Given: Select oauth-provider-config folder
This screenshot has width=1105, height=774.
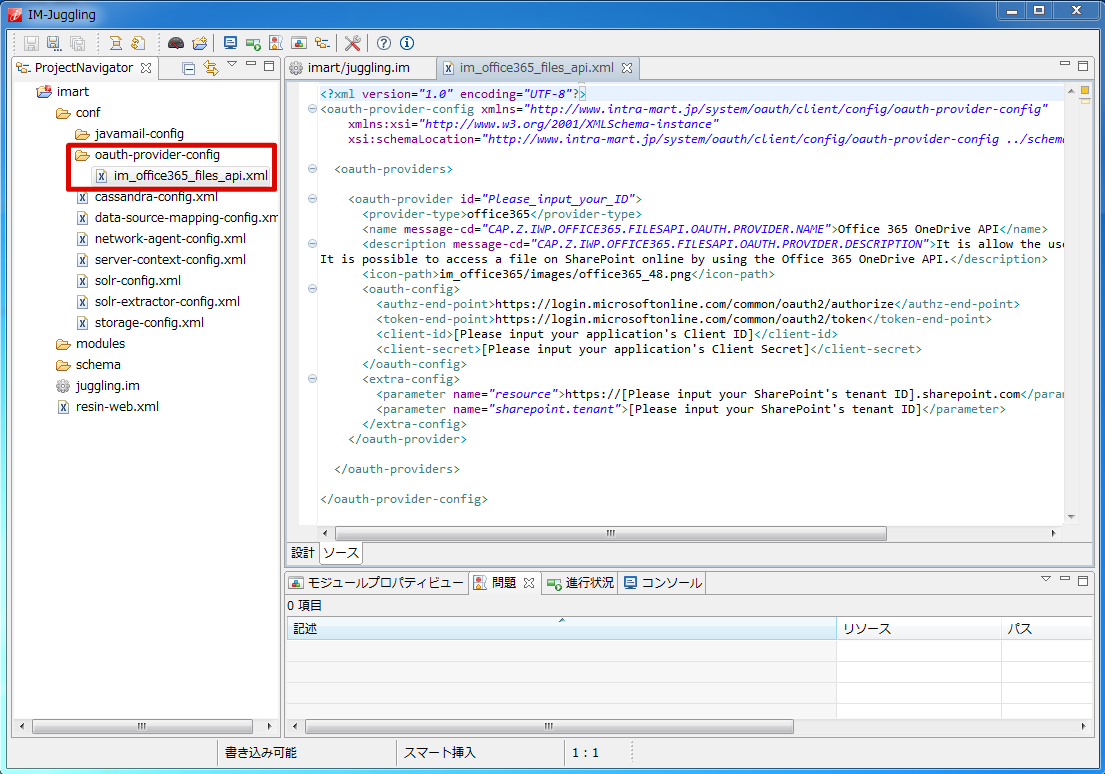Looking at the screenshot, I should click(x=148, y=155).
